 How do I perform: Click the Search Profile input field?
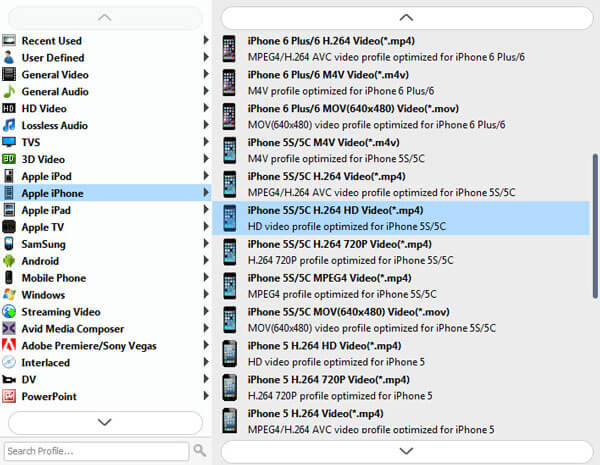pyautogui.click(x=96, y=451)
